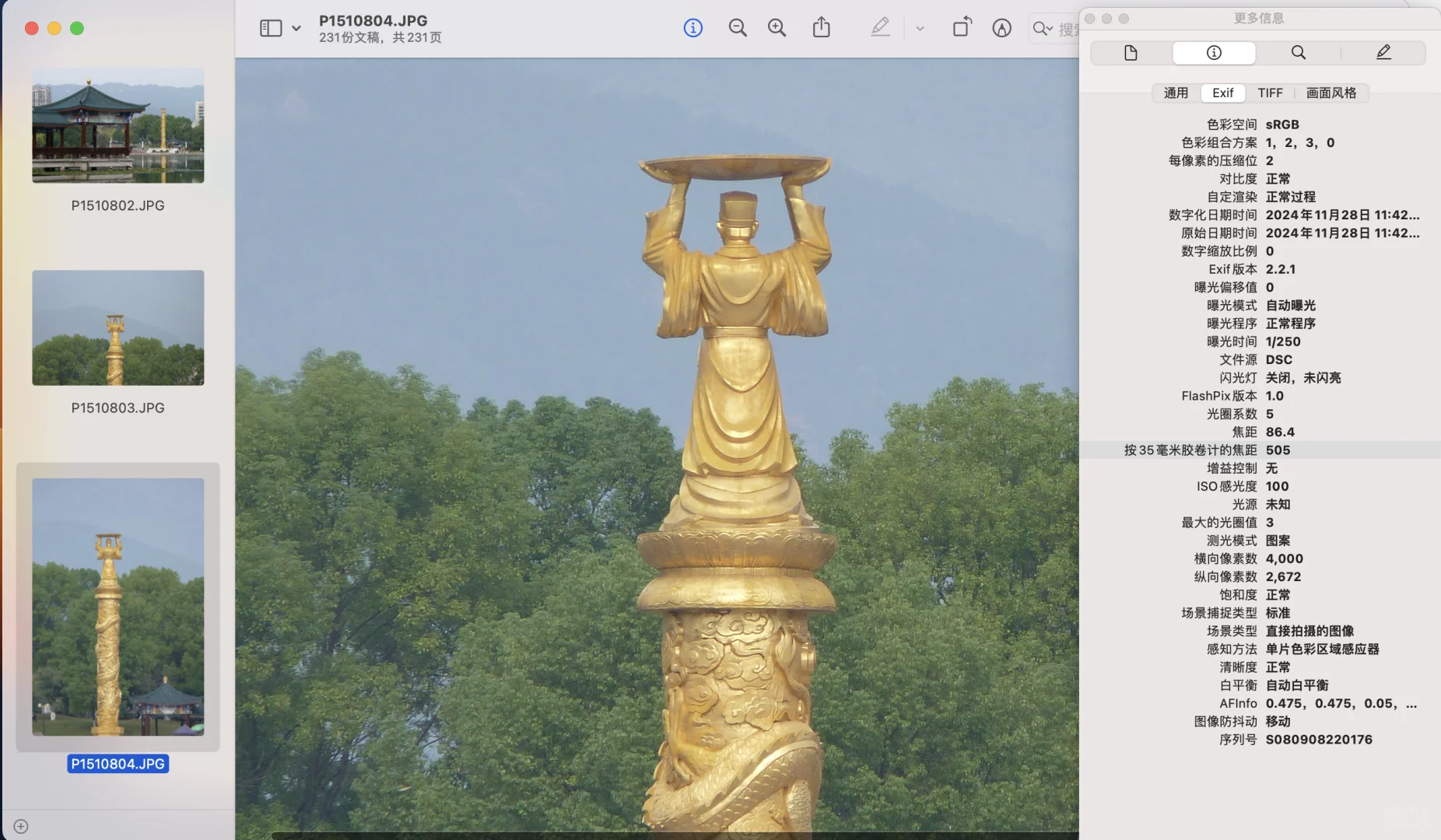1441x840 pixels.
Task: Click the inspector info icon in toolbar
Action: pos(692,29)
